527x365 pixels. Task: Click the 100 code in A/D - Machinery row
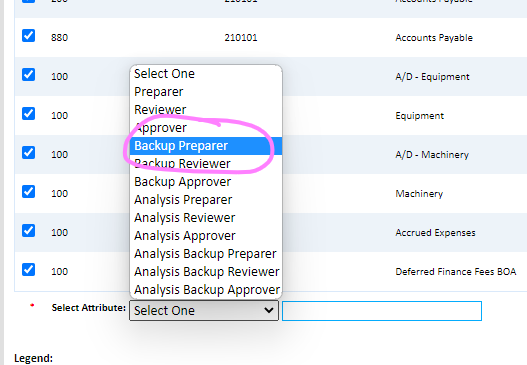pyautogui.click(x=59, y=154)
